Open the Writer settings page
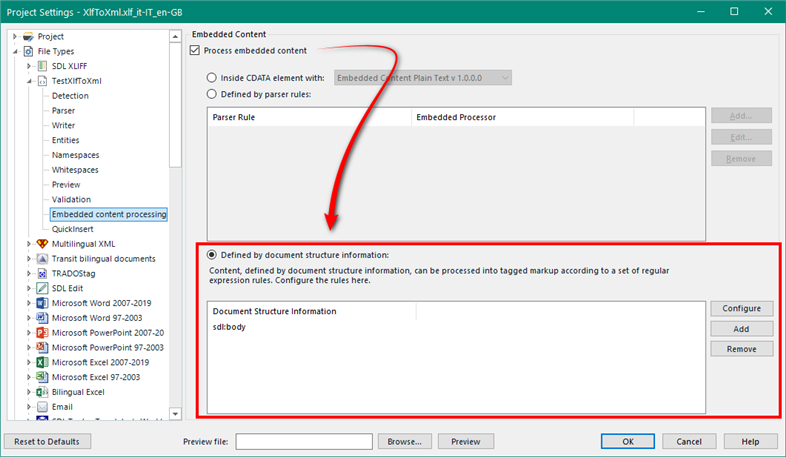The width and height of the screenshot is (786, 457). click(x=63, y=125)
